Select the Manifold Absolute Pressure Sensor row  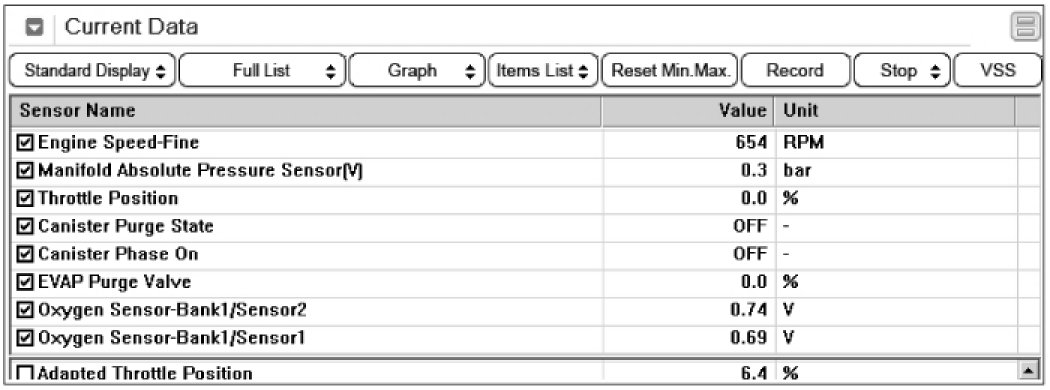[514, 171]
